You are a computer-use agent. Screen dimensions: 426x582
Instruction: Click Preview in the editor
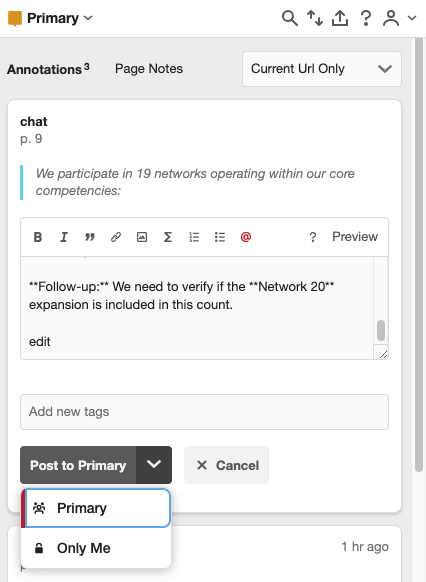[x=355, y=237]
